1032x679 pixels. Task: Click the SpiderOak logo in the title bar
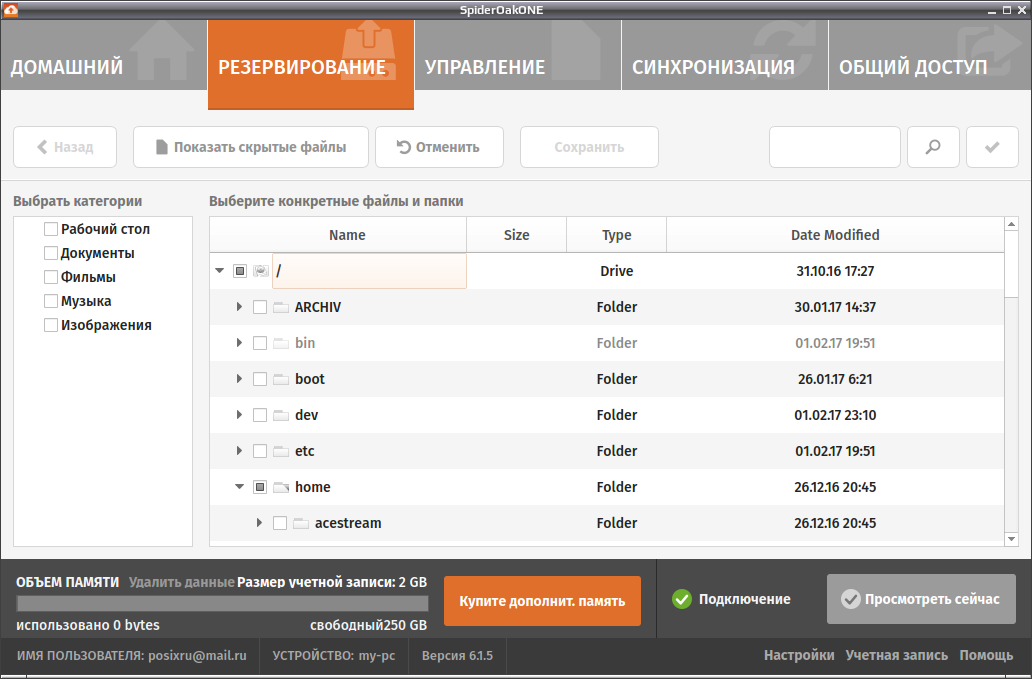pos(11,10)
